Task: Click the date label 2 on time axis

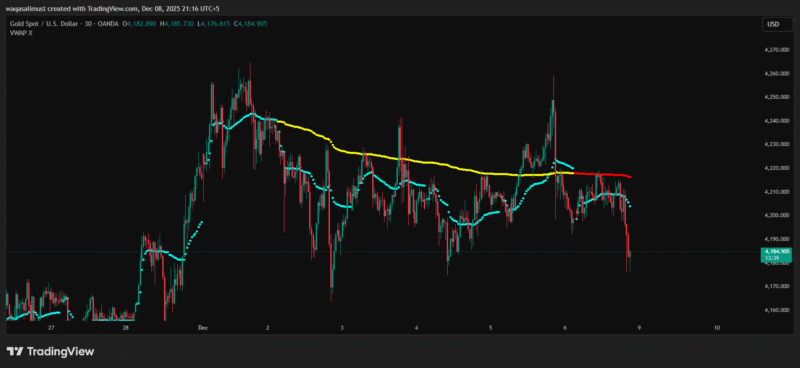Action: (x=267, y=328)
